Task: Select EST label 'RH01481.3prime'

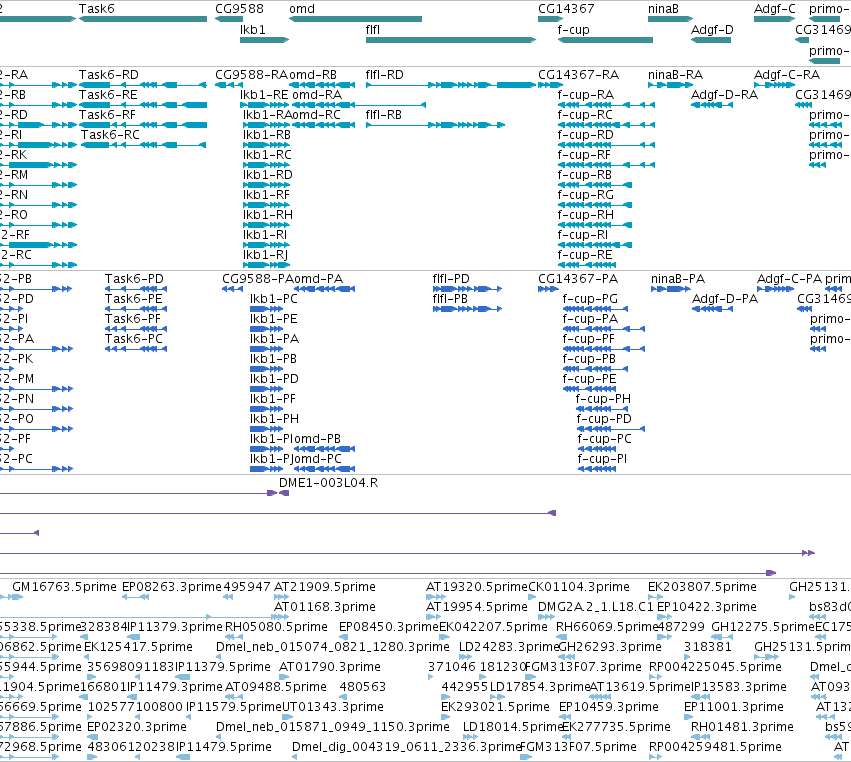Action: tap(742, 726)
